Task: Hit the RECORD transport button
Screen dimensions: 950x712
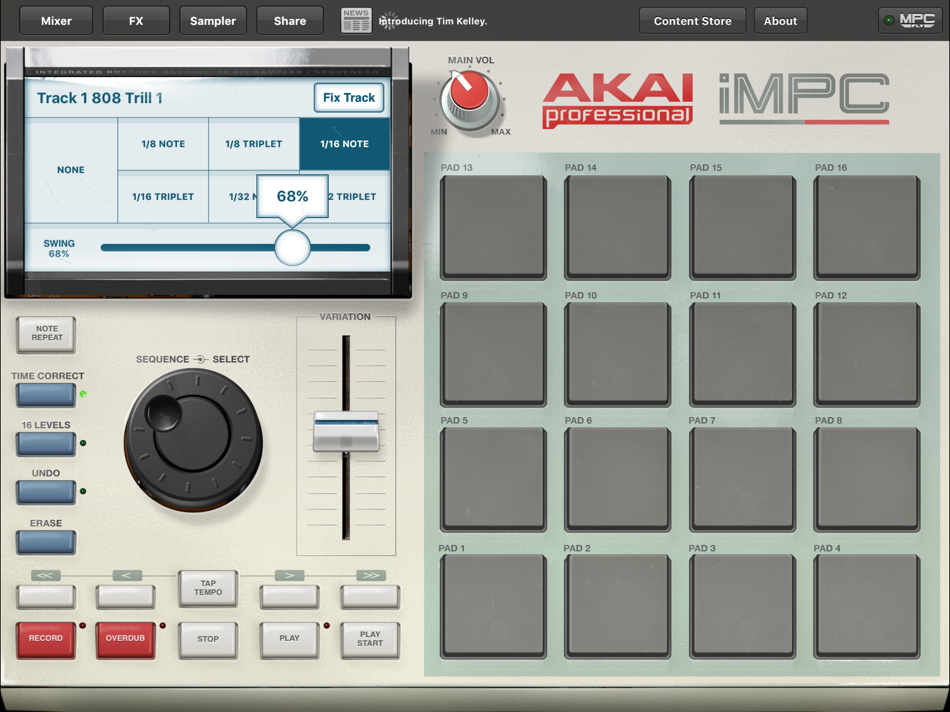Action: pos(45,640)
